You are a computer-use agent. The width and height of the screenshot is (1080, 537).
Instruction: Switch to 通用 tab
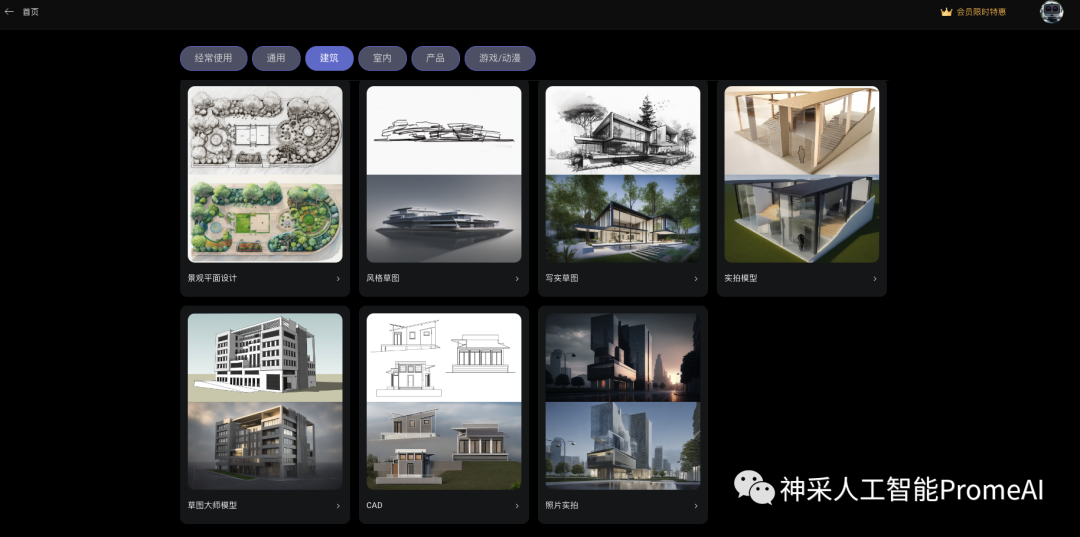[276, 58]
